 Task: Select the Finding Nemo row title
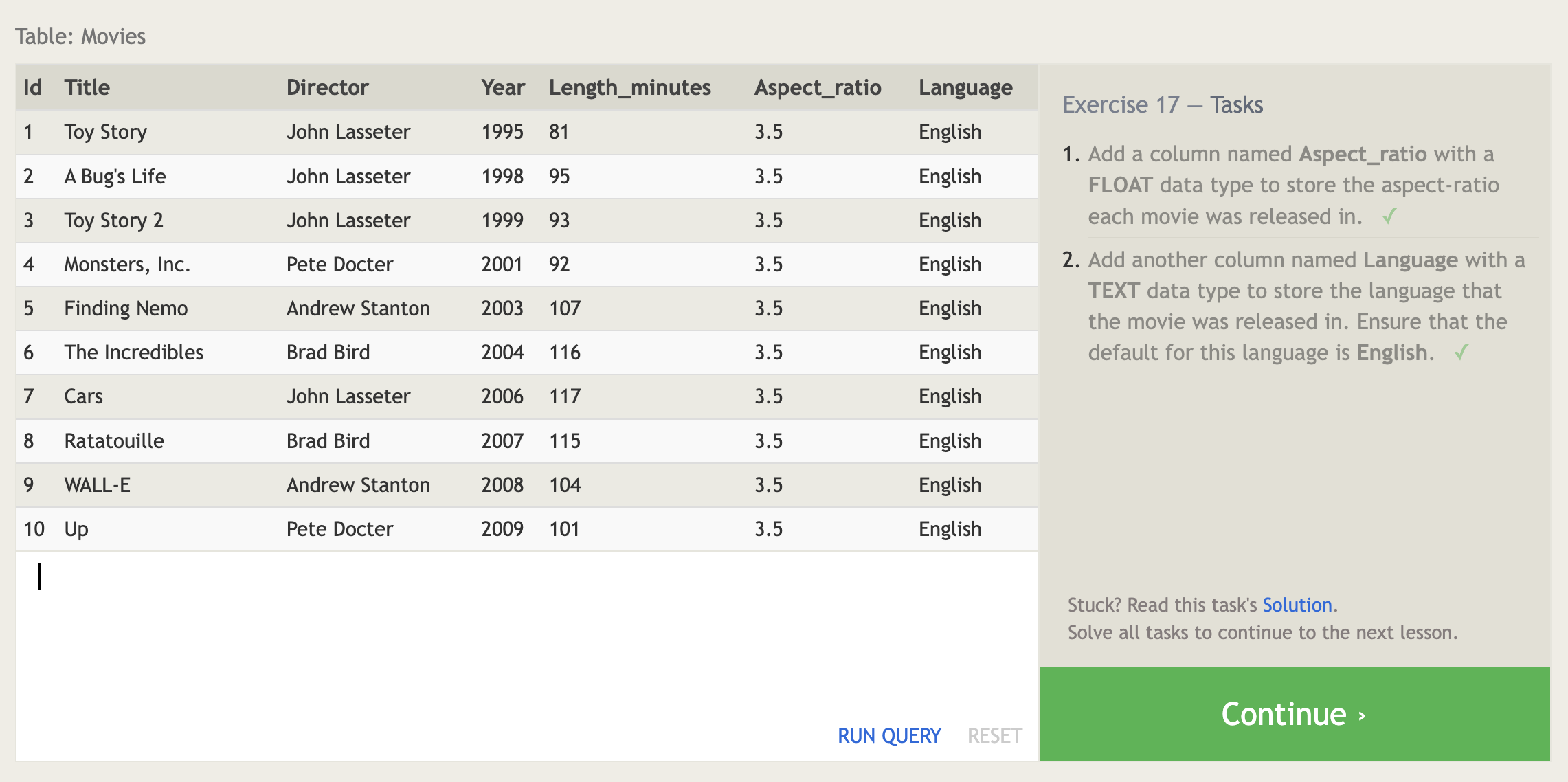click(126, 309)
